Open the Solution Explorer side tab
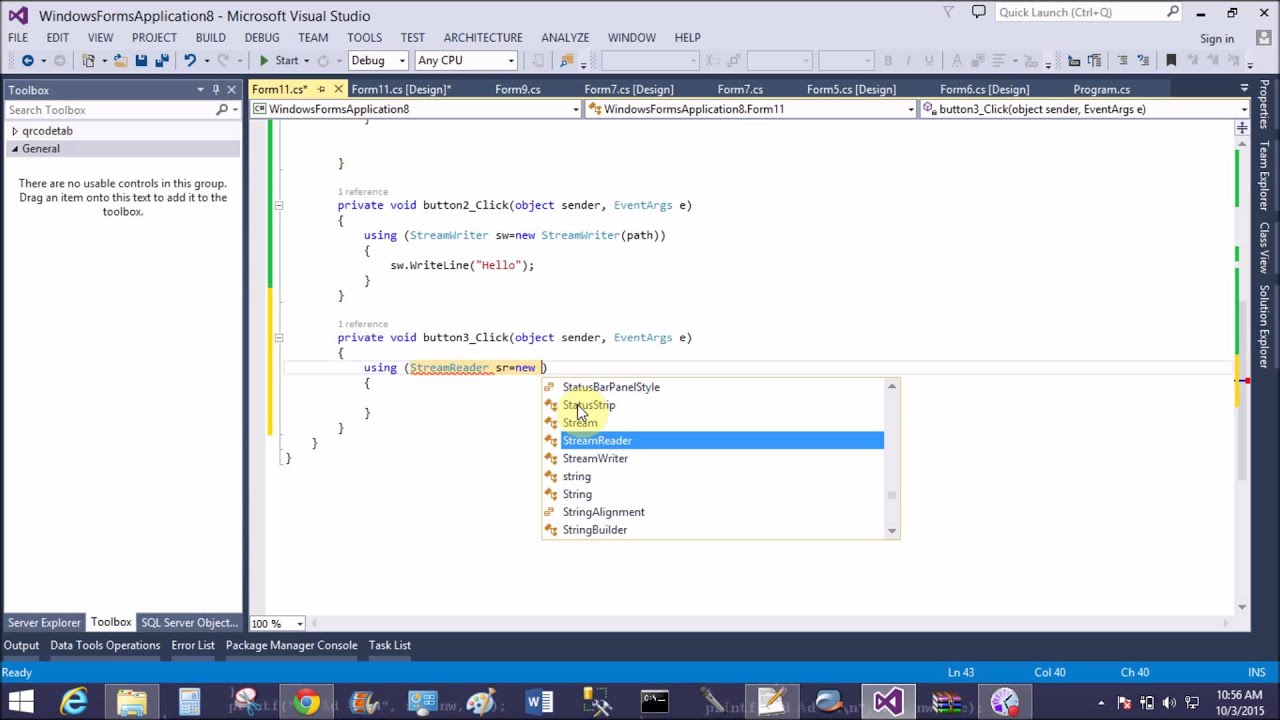 point(1264,327)
